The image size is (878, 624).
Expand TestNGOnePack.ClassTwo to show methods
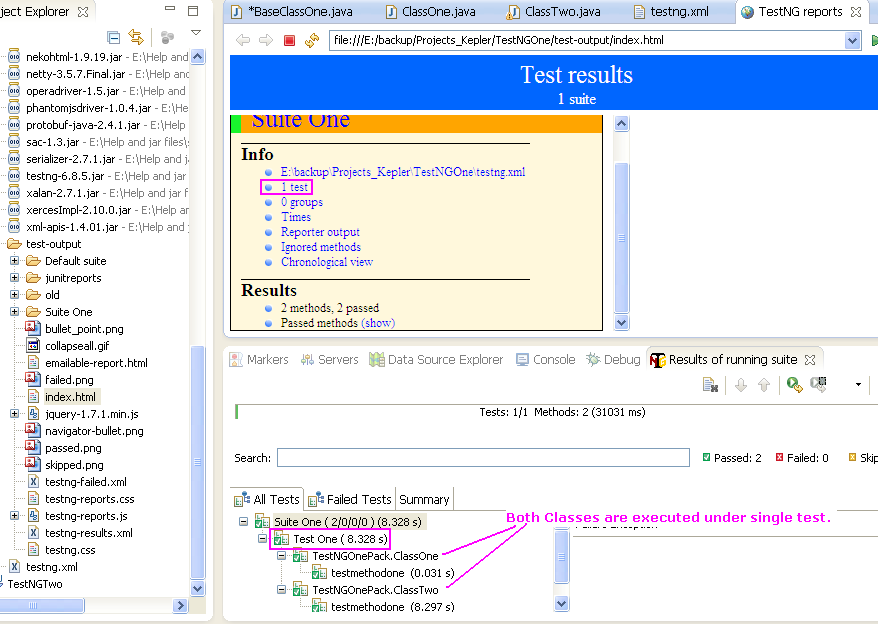284,590
